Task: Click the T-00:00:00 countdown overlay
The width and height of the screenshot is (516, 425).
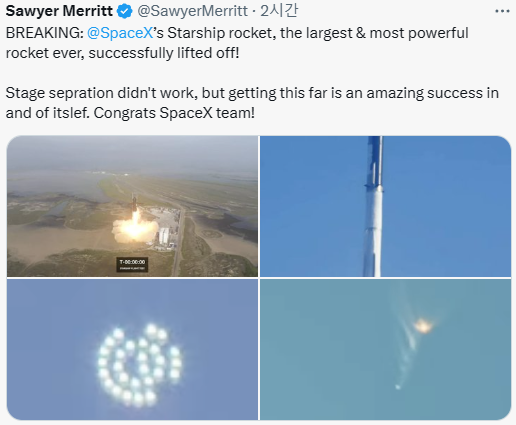Action: (132, 264)
